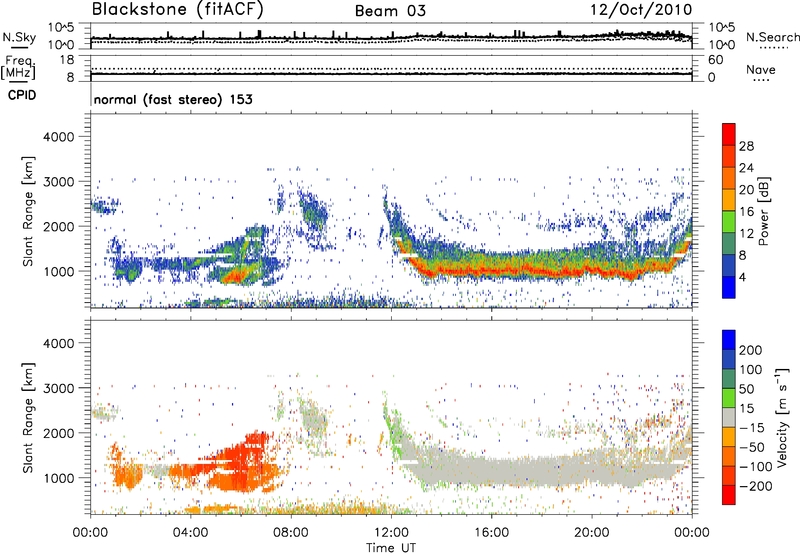Click the "N.Sky" legend label
800x554 pixels.
click(19, 37)
